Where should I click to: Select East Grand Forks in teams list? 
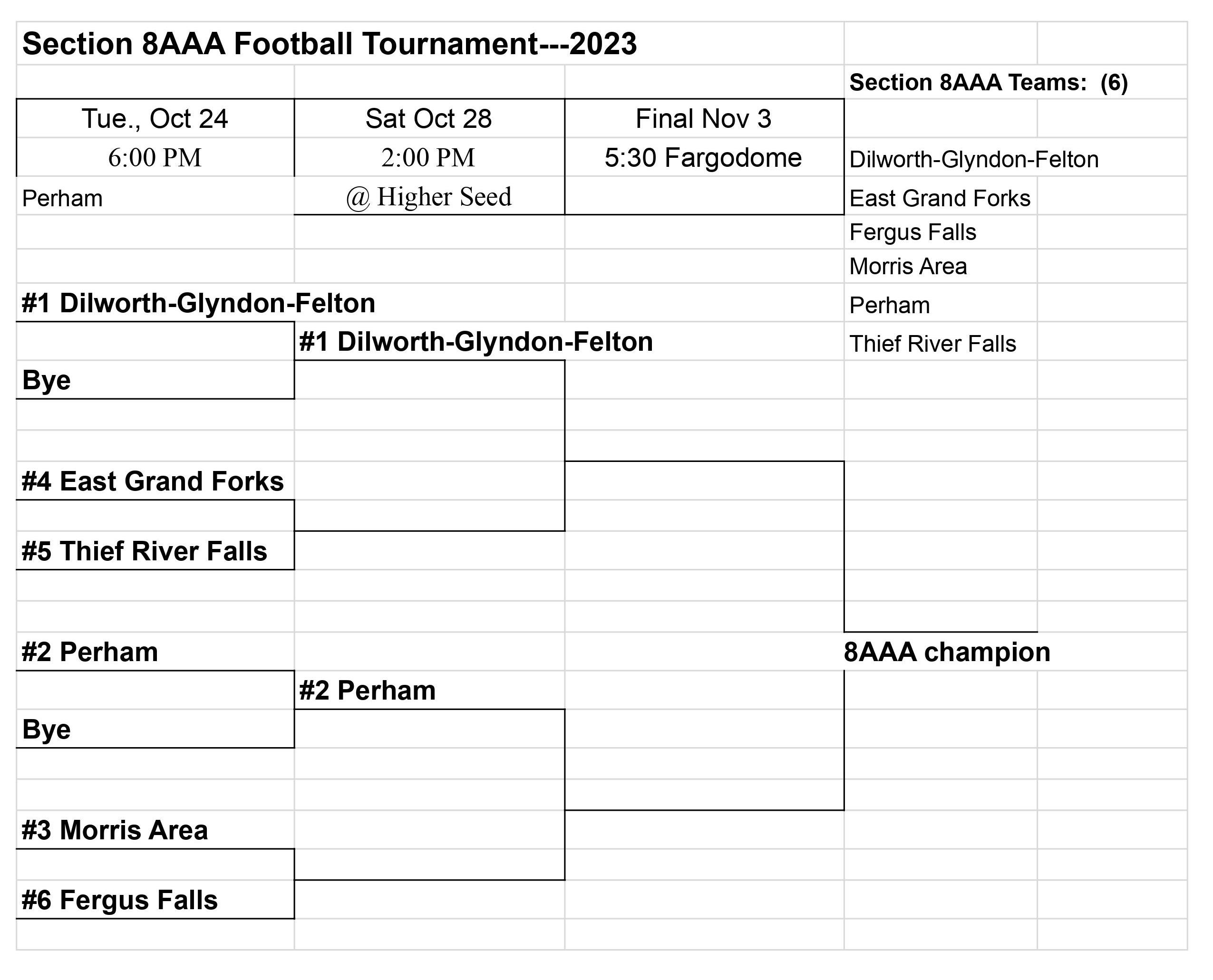(x=940, y=198)
